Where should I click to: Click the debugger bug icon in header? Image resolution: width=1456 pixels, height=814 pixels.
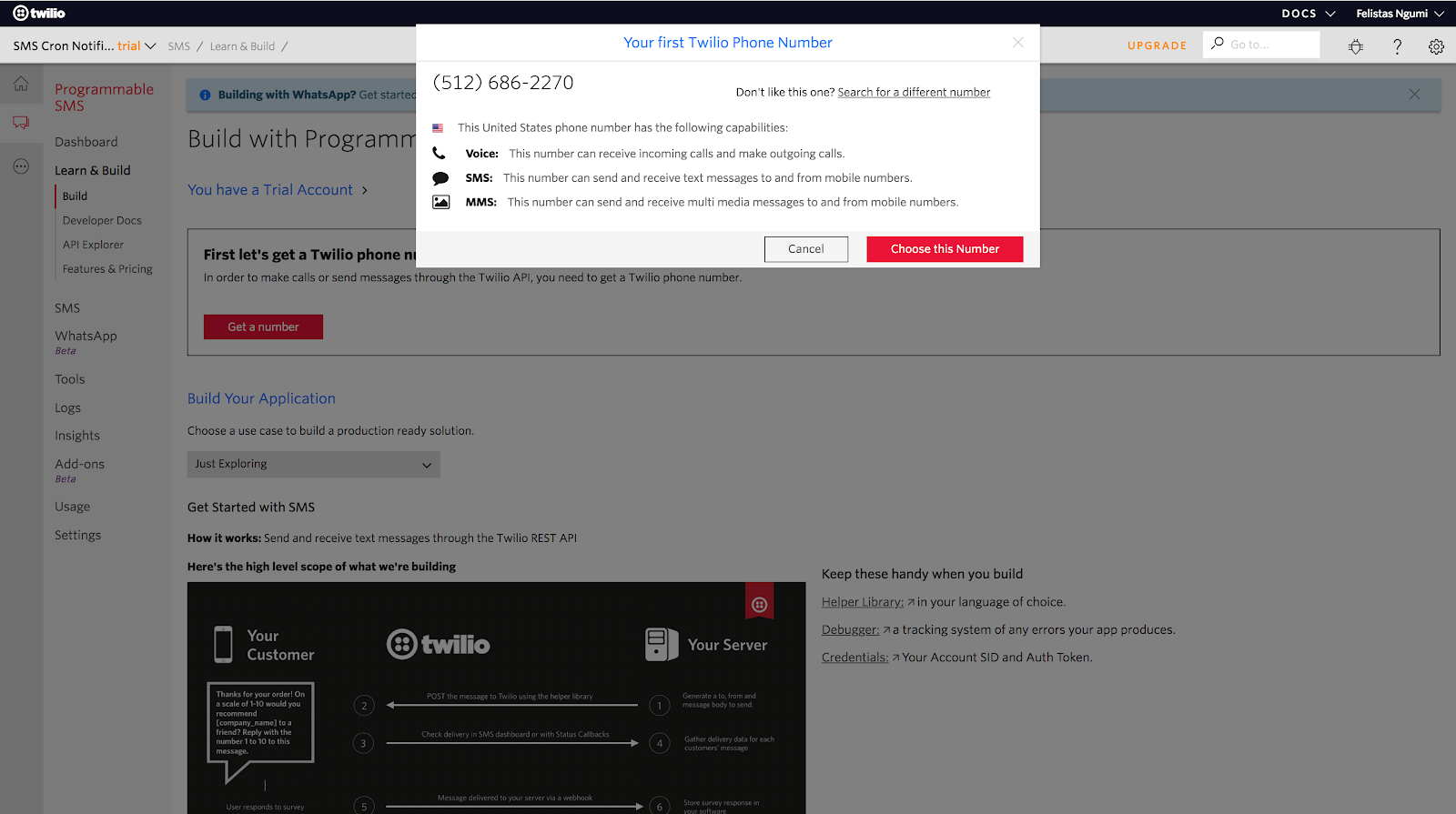1356,46
